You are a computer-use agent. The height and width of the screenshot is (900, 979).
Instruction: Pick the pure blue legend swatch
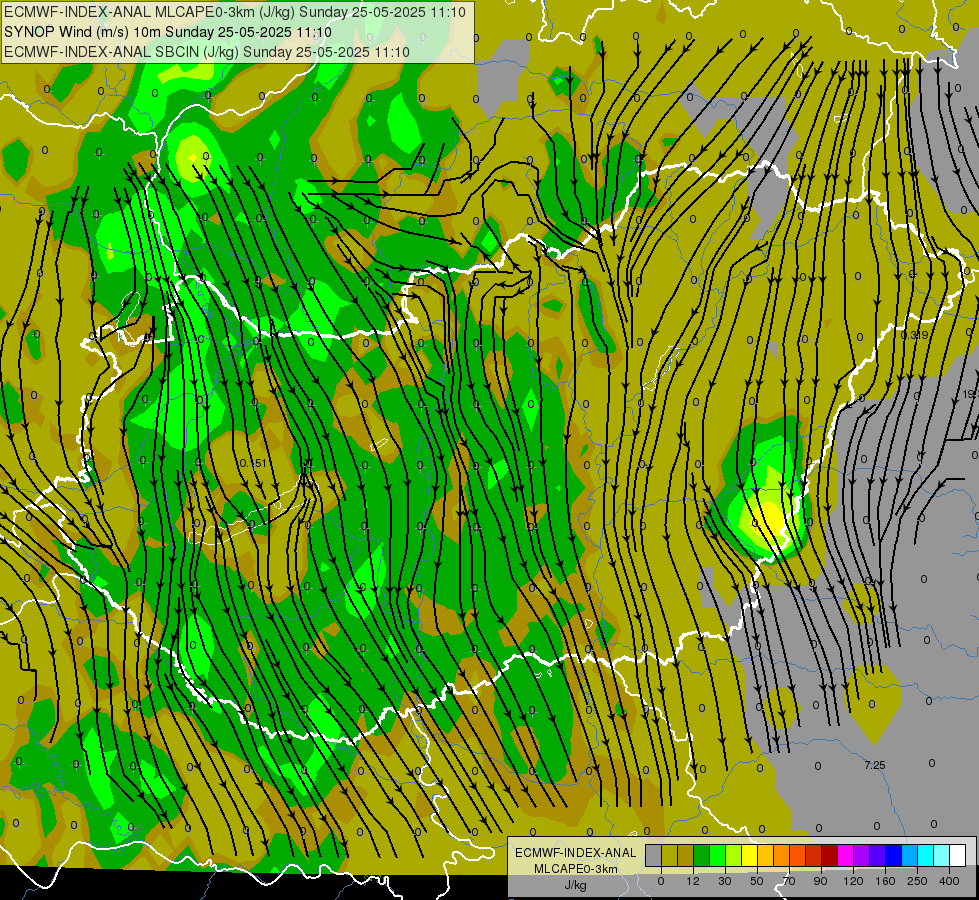[x=893, y=856]
